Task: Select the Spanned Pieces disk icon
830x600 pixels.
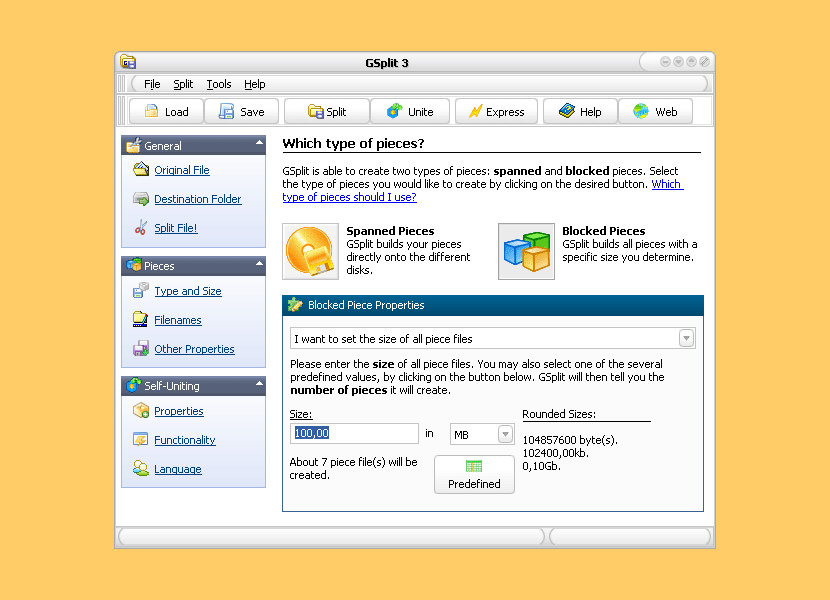Action: pos(310,251)
